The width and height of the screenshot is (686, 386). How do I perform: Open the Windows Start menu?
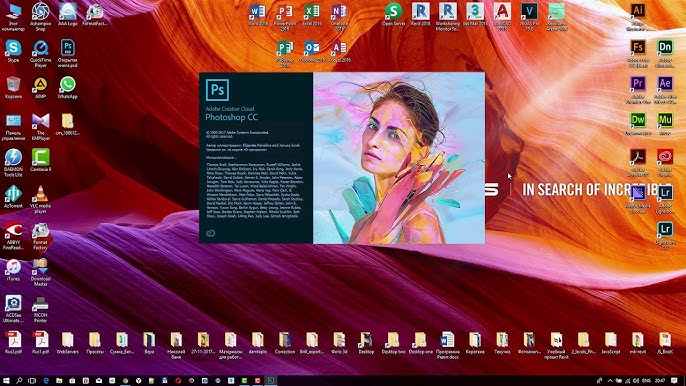pos(6,381)
